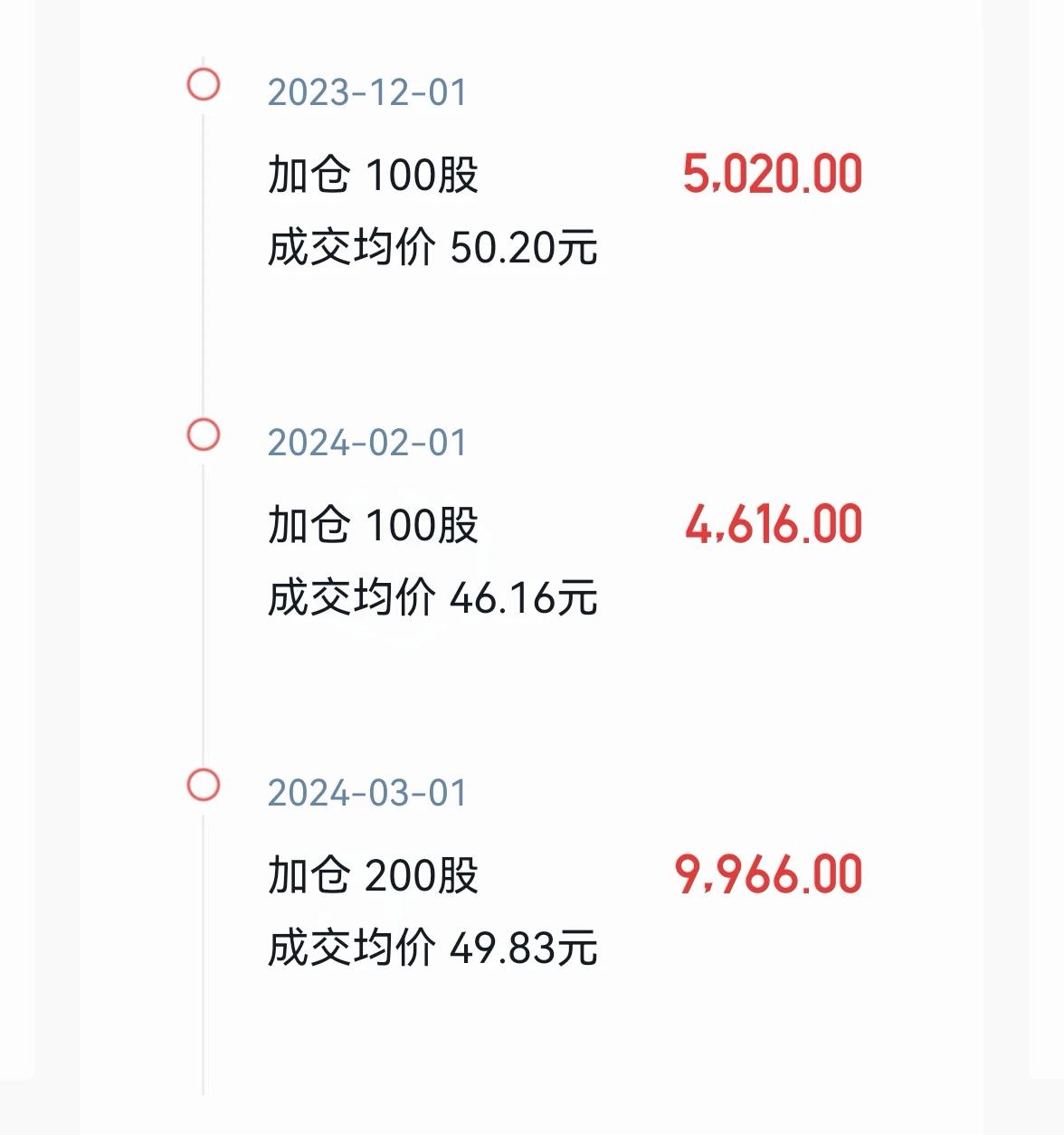Open the 5,020.00 transaction amount
The image size is (1064, 1135).
(x=773, y=174)
